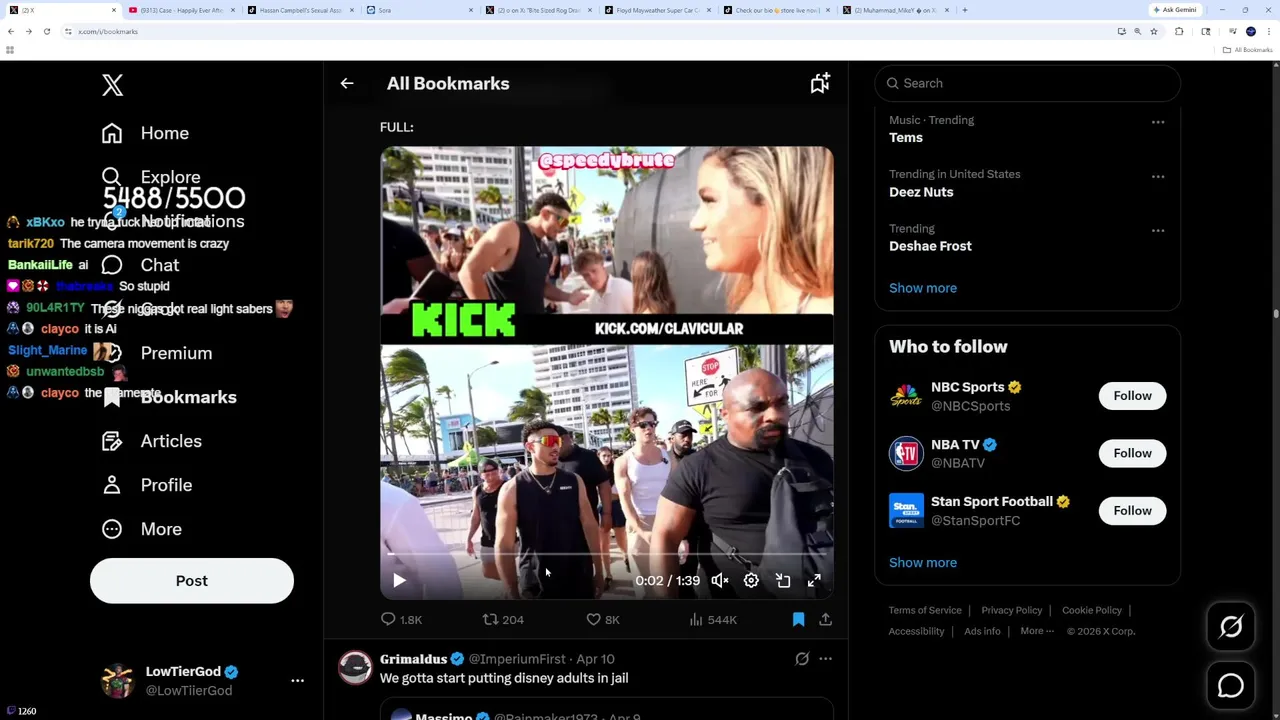Viewport: 1280px width, 720px height.
Task: Open Ads info link
Action: point(982,631)
